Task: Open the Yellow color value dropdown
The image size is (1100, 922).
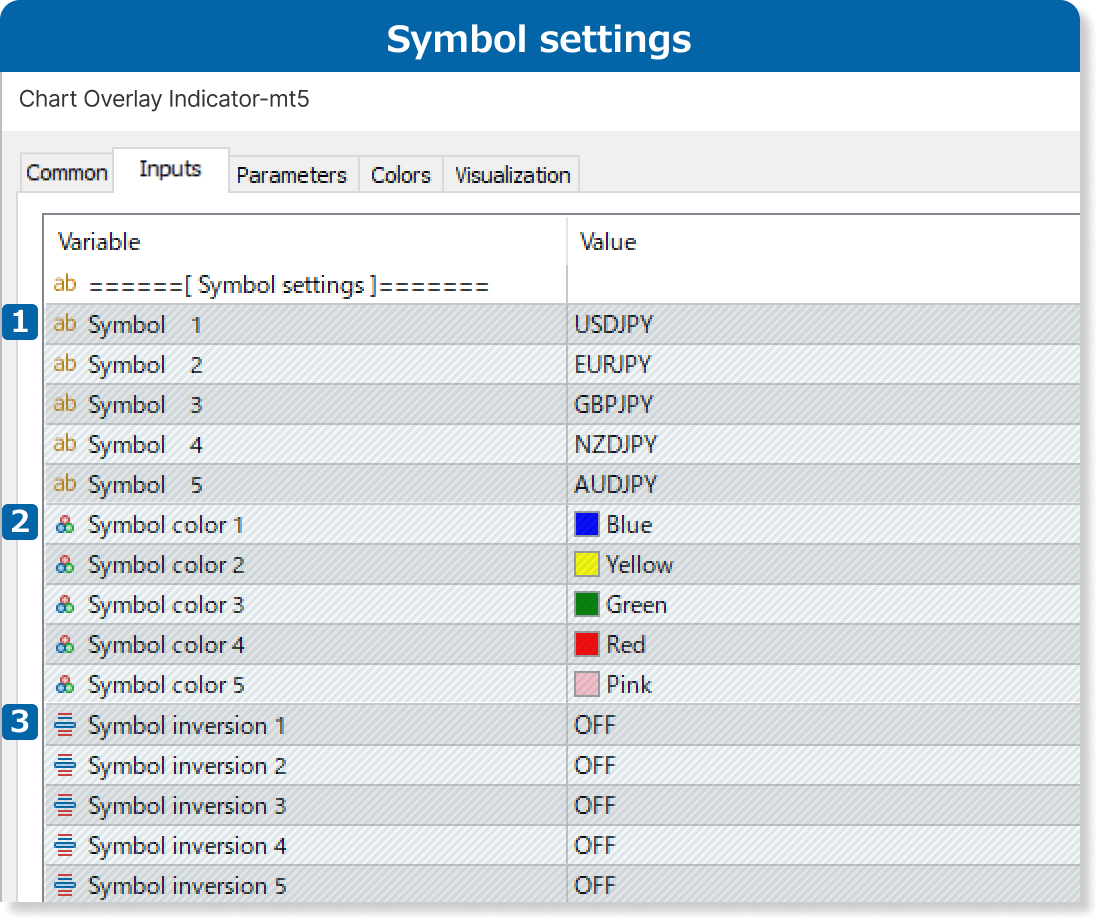Action: tap(824, 564)
